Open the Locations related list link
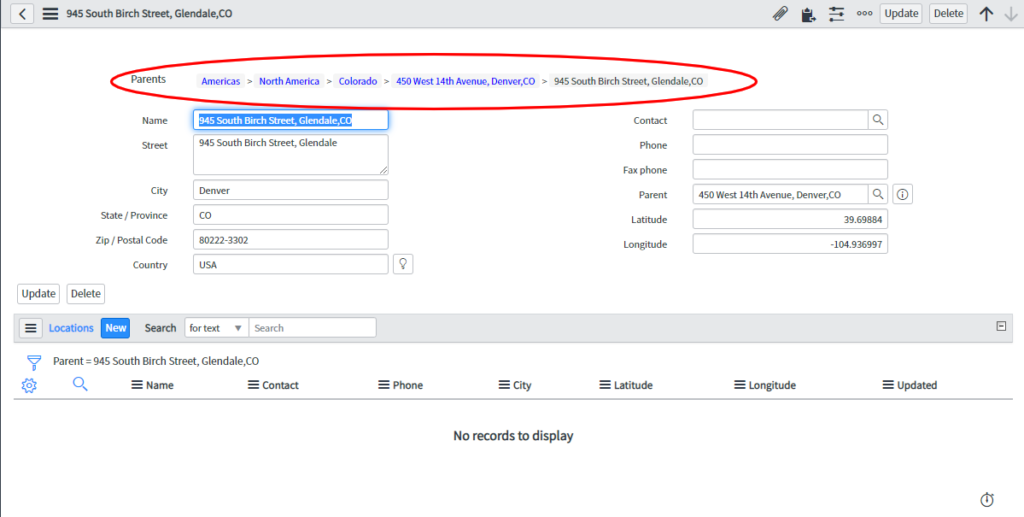This screenshot has height=517, width=1024. 71,328
